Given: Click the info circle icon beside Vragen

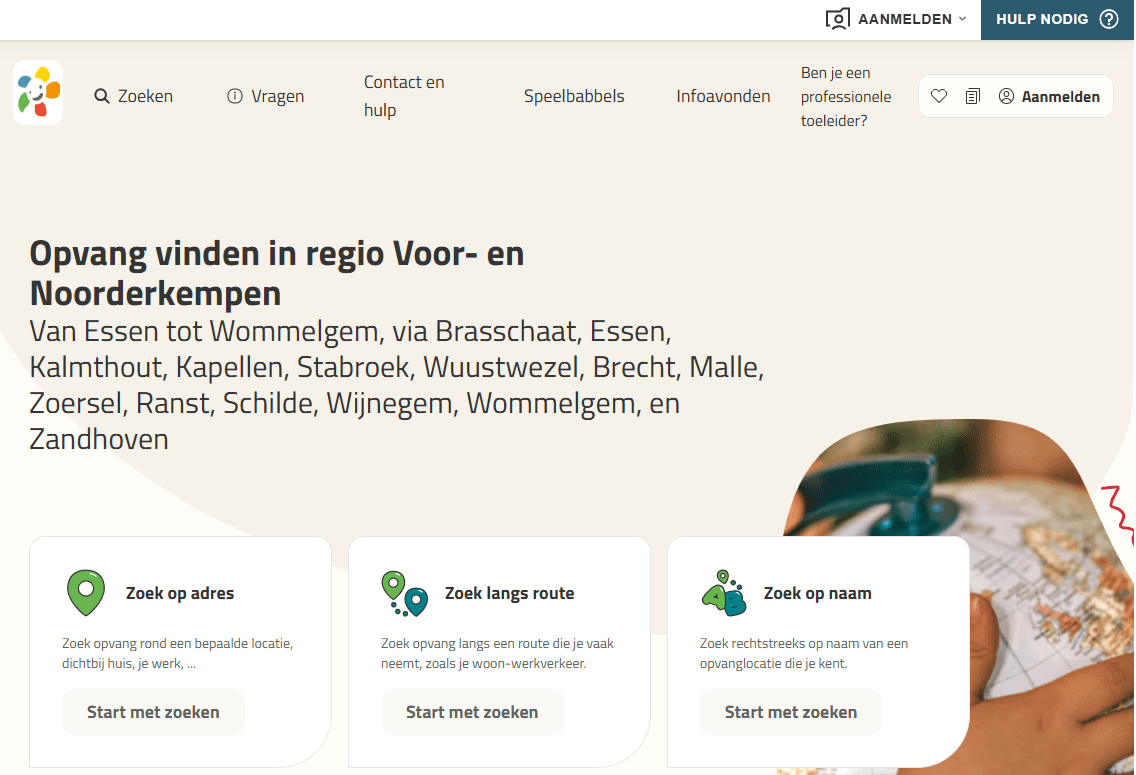Looking at the screenshot, I should [x=235, y=96].
